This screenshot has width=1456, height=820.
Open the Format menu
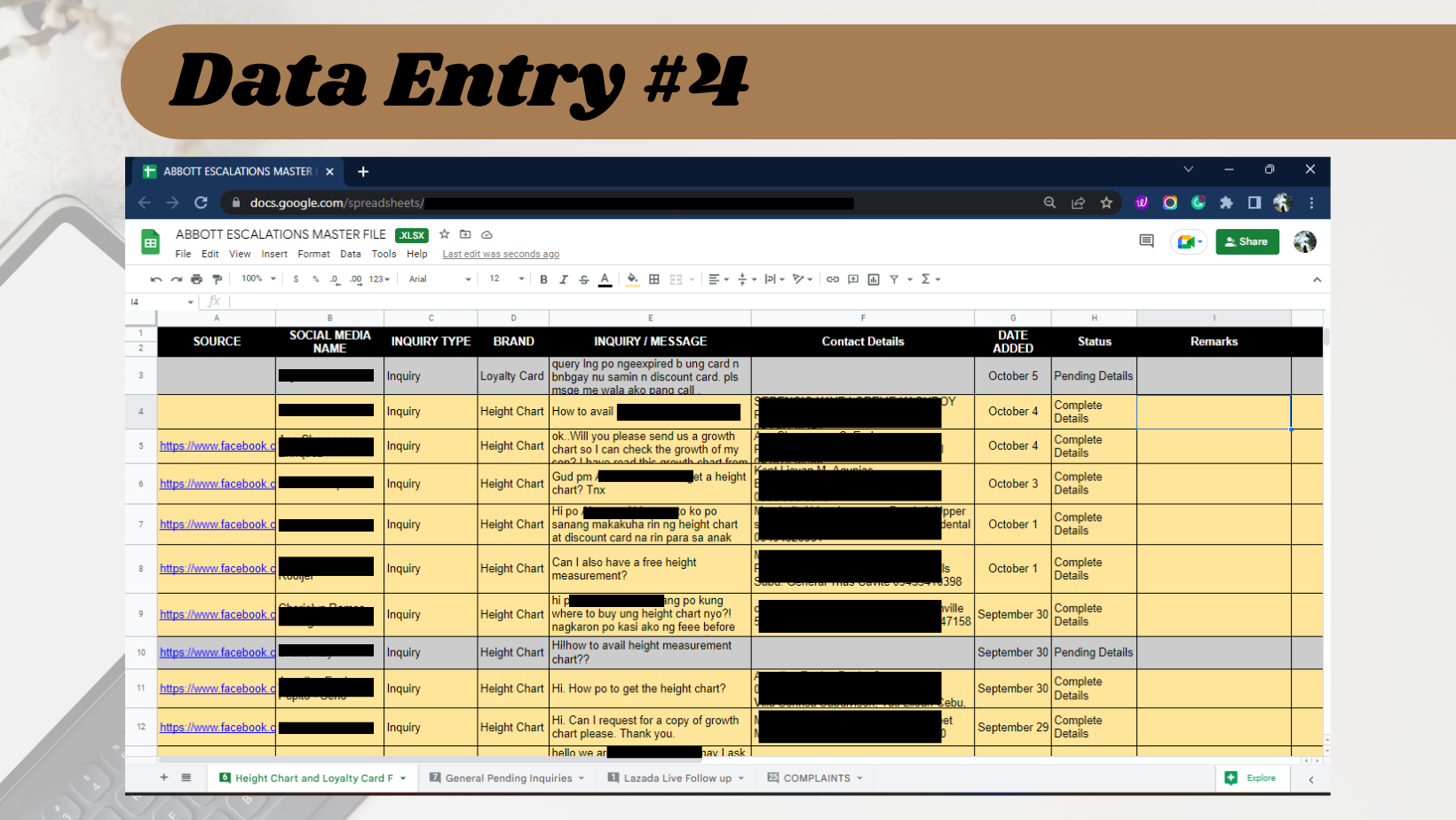pyautogui.click(x=314, y=254)
